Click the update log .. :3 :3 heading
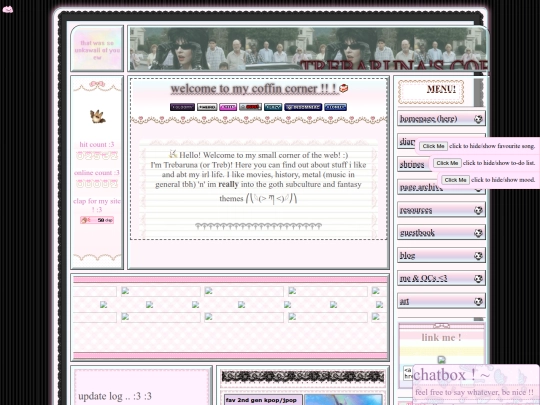 point(115,396)
